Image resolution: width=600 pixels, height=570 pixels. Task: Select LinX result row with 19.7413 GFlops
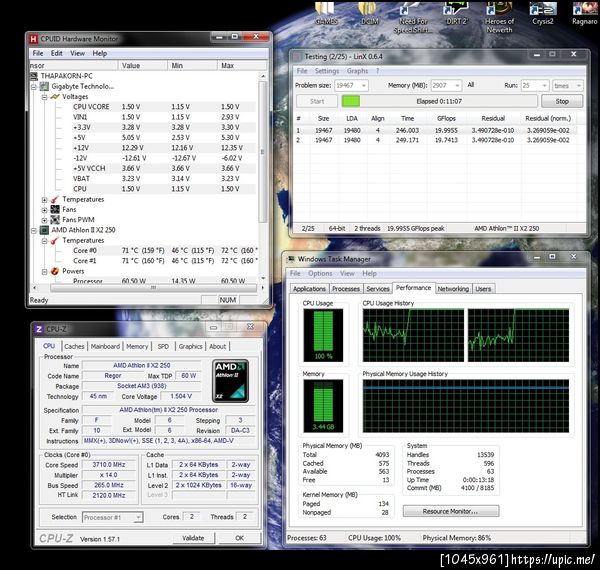click(436, 140)
